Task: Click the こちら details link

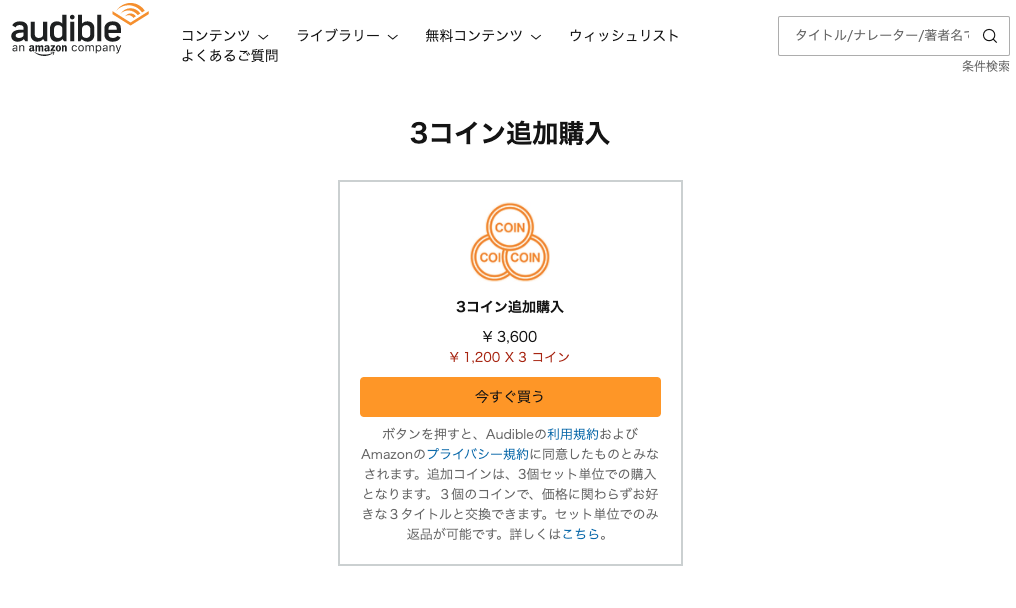Action: tap(581, 535)
